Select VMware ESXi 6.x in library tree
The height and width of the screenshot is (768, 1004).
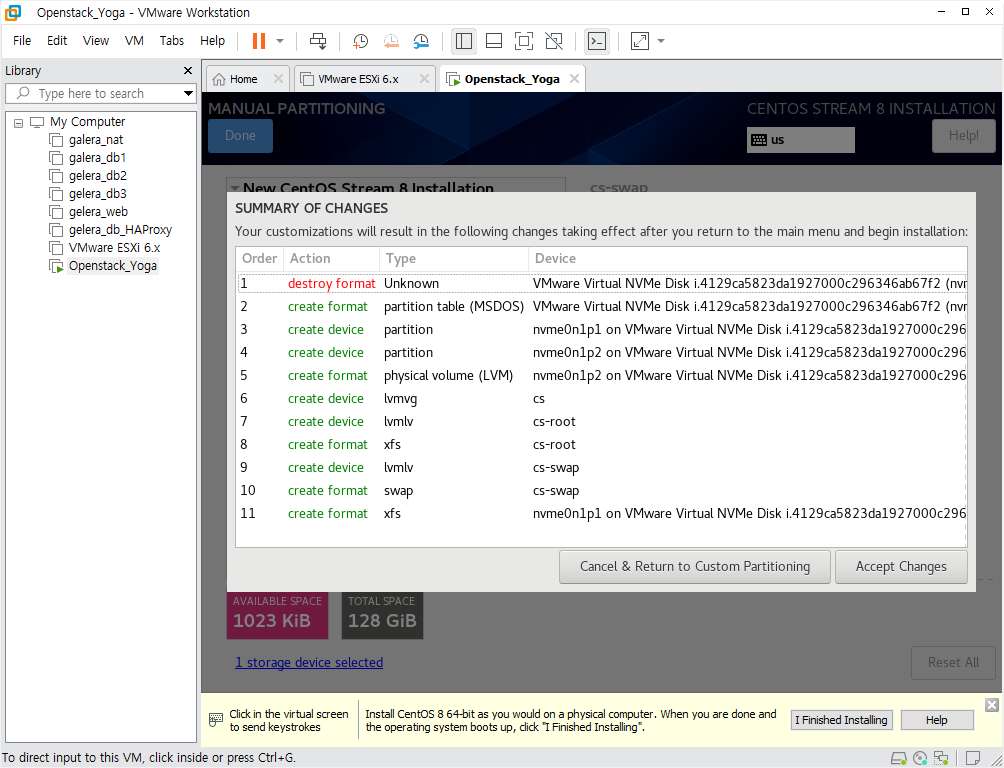[x=114, y=247]
